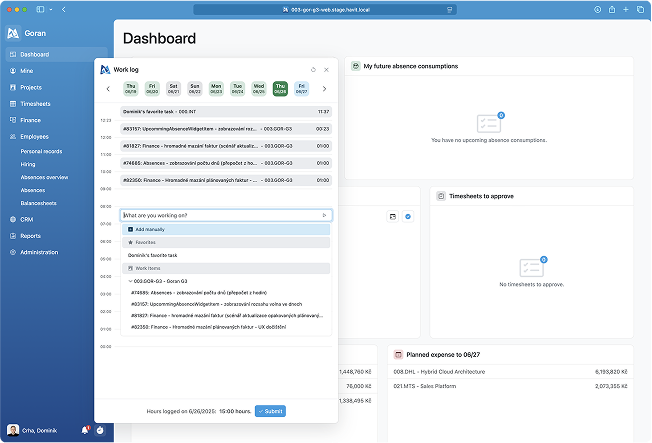Toggle the browser sidebar button
This screenshot has height=443, width=652.
click(40, 10)
